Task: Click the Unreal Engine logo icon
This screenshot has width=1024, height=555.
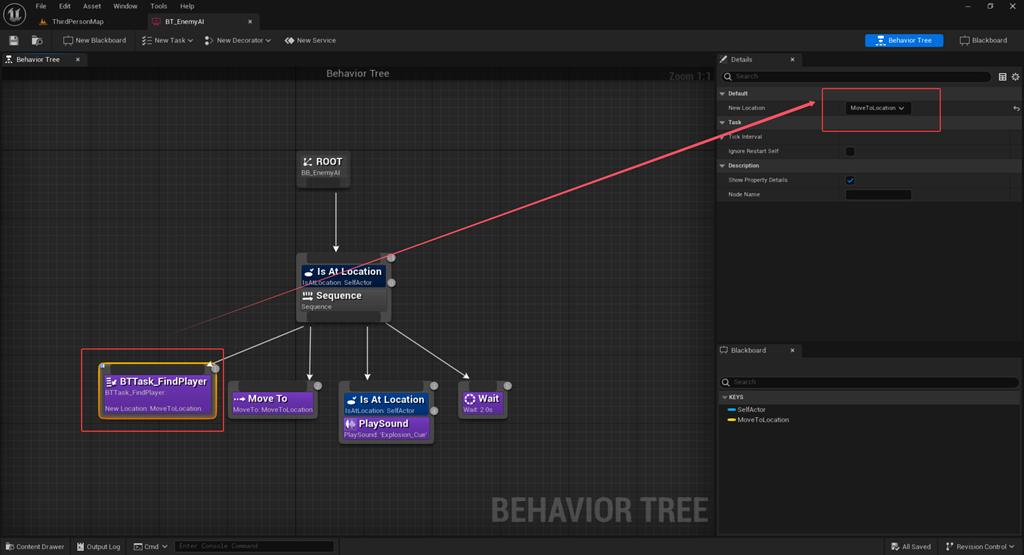Action: [14, 14]
